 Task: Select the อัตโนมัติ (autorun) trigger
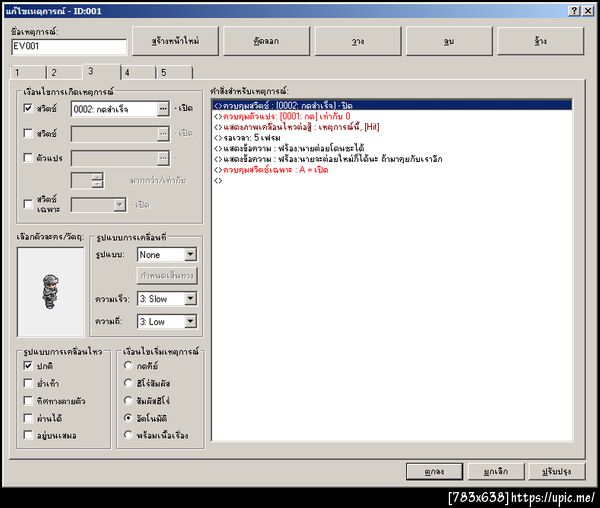(128, 418)
